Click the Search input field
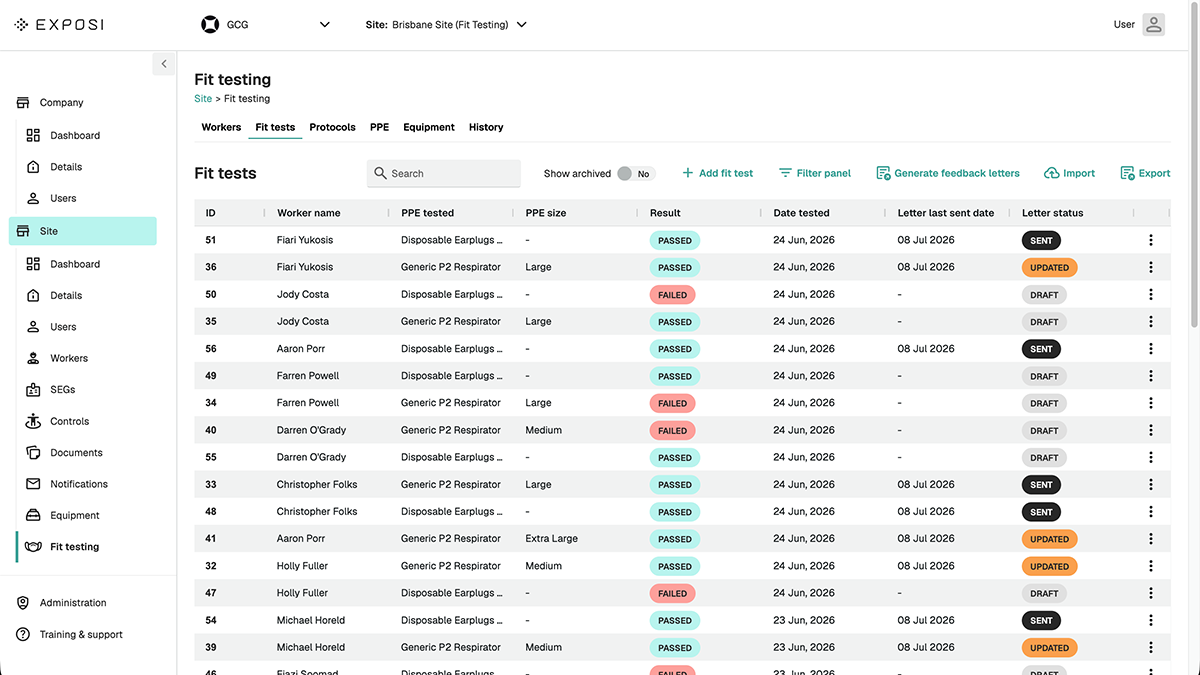This screenshot has height=675, width=1200. (444, 173)
